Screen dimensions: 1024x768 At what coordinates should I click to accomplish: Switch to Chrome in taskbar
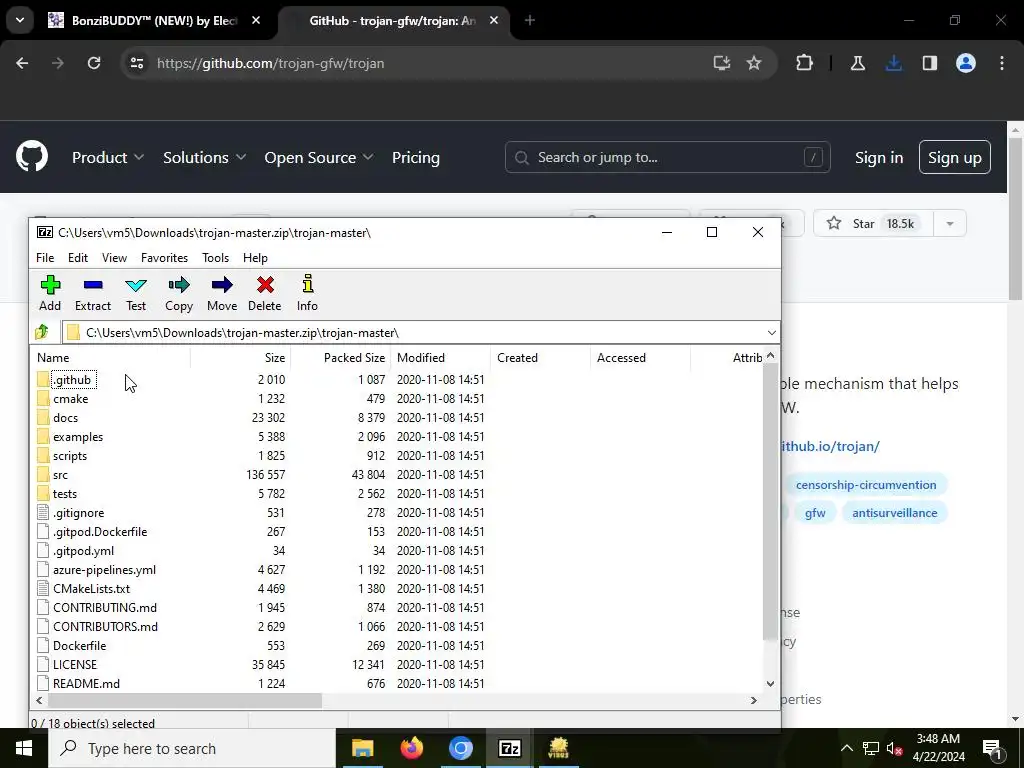(460, 748)
